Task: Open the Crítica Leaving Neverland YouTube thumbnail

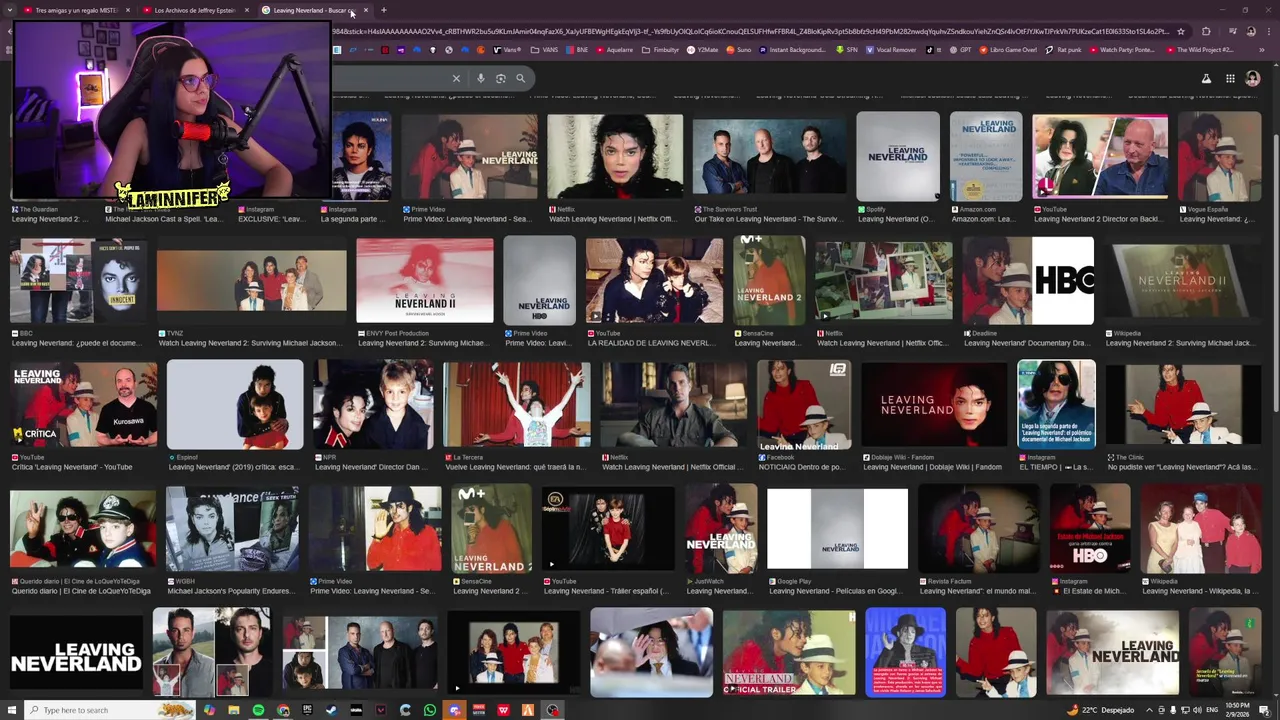Action: (83, 405)
